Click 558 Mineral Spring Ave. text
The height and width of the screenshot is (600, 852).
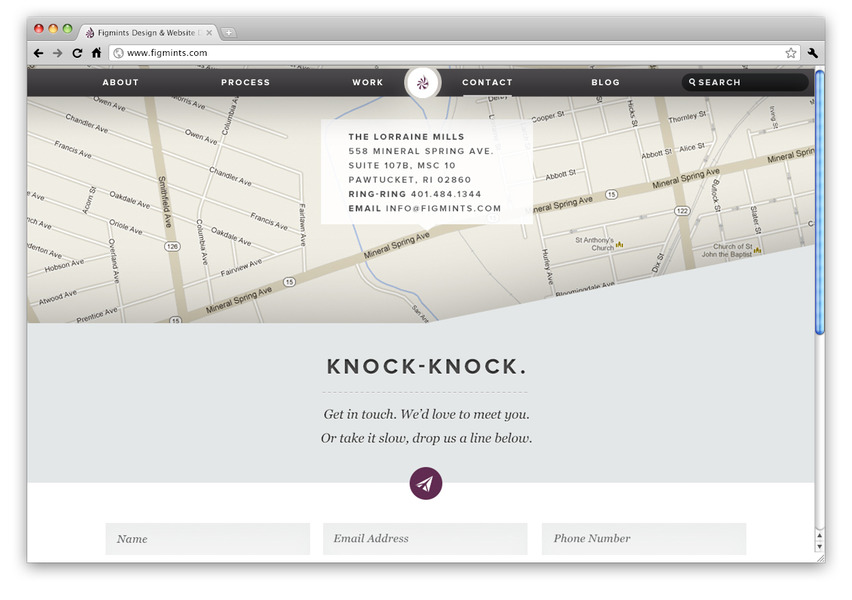(421, 151)
